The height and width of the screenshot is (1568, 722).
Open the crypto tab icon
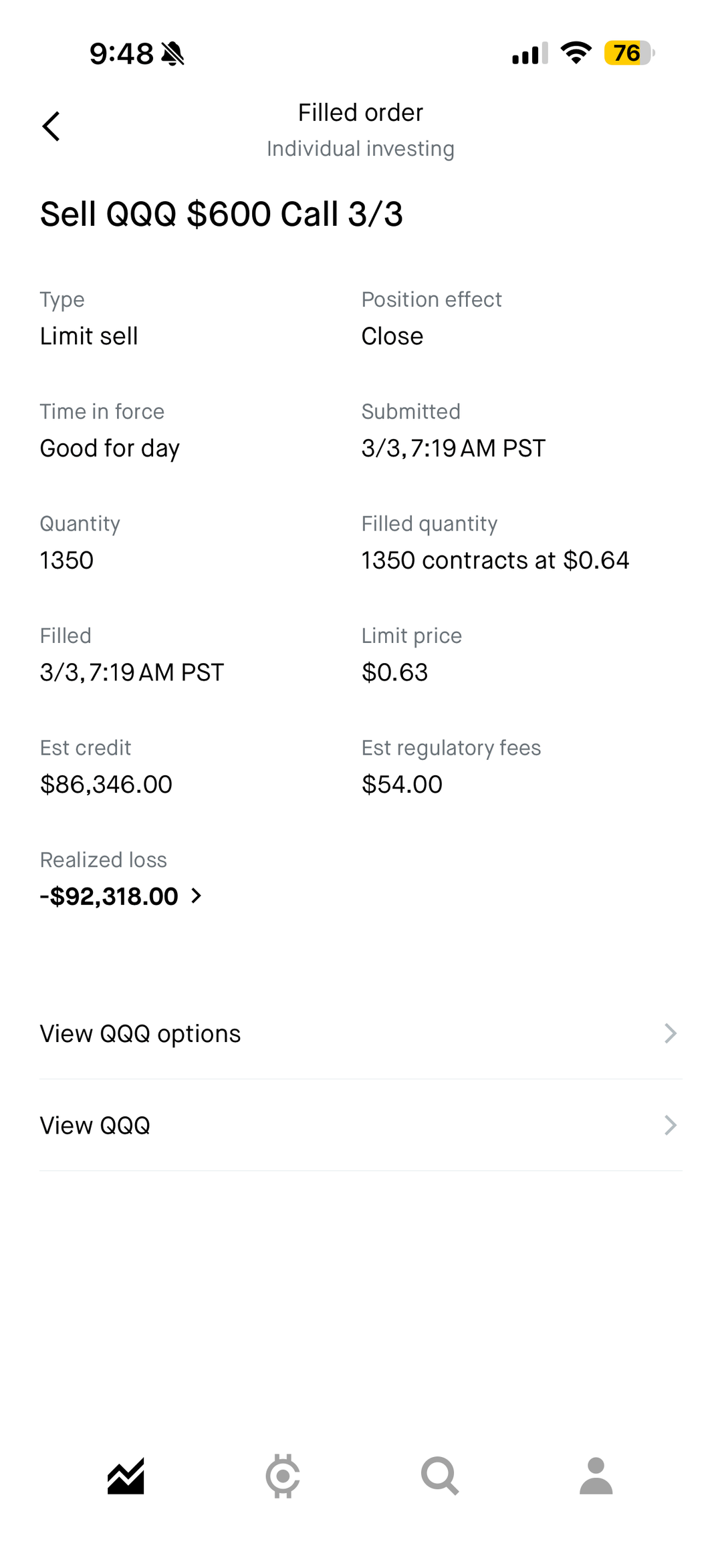click(283, 1476)
